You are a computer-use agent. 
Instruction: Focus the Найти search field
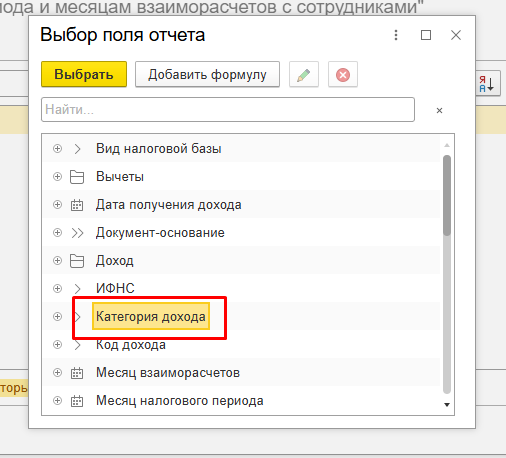tap(228, 109)
